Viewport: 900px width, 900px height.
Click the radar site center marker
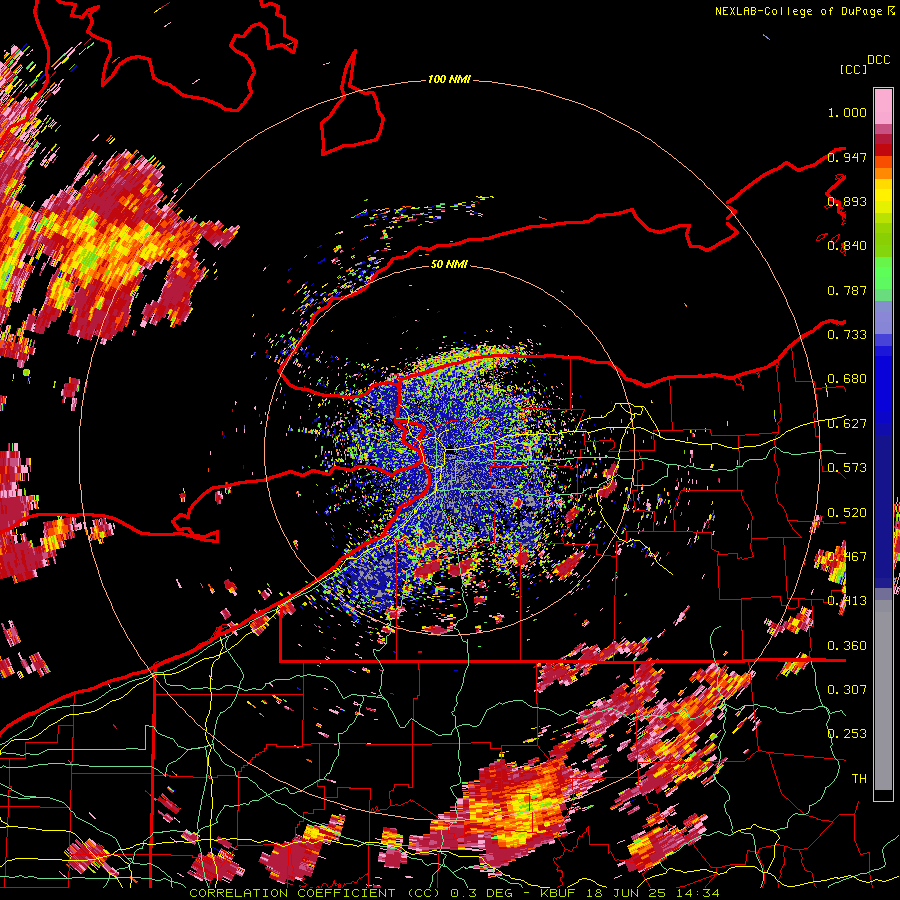coord(451,451)
